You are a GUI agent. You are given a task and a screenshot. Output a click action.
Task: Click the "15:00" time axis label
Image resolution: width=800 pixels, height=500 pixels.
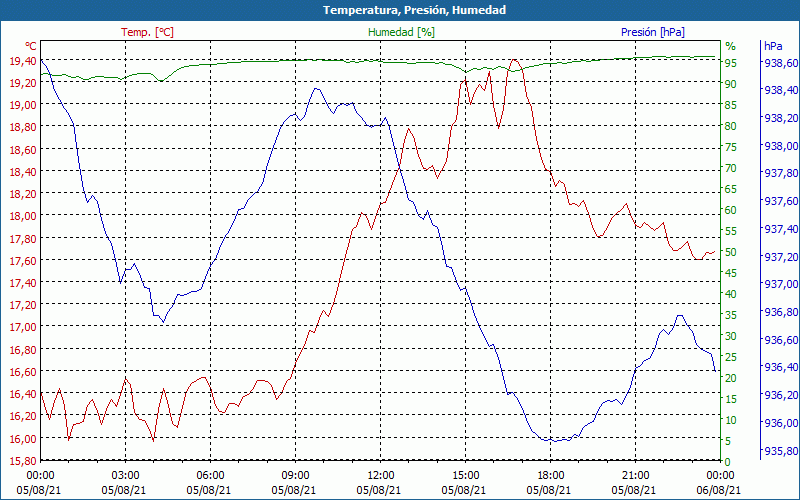pos(465,476)
